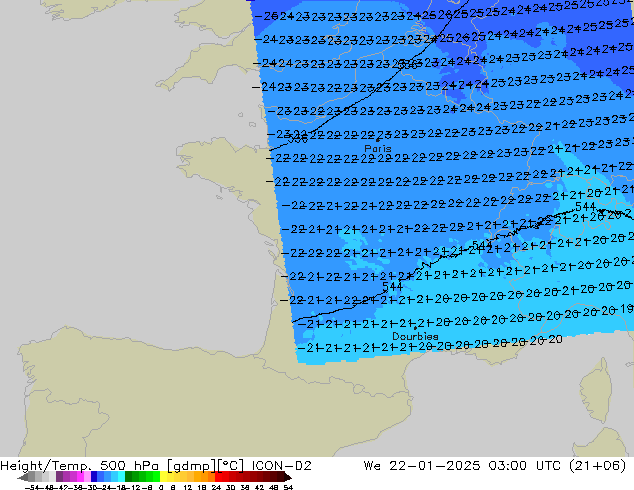Click the '30' label under the red swatches

point(230,487)
